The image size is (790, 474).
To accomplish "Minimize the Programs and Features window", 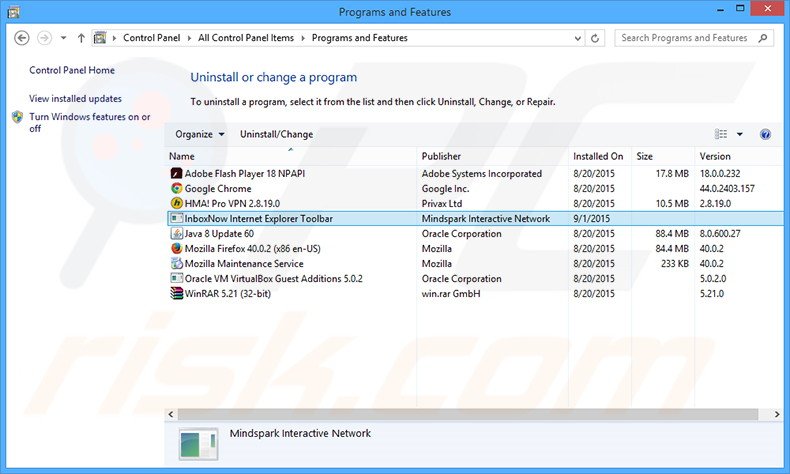I will pyautogui.click(x=721, y=9).
